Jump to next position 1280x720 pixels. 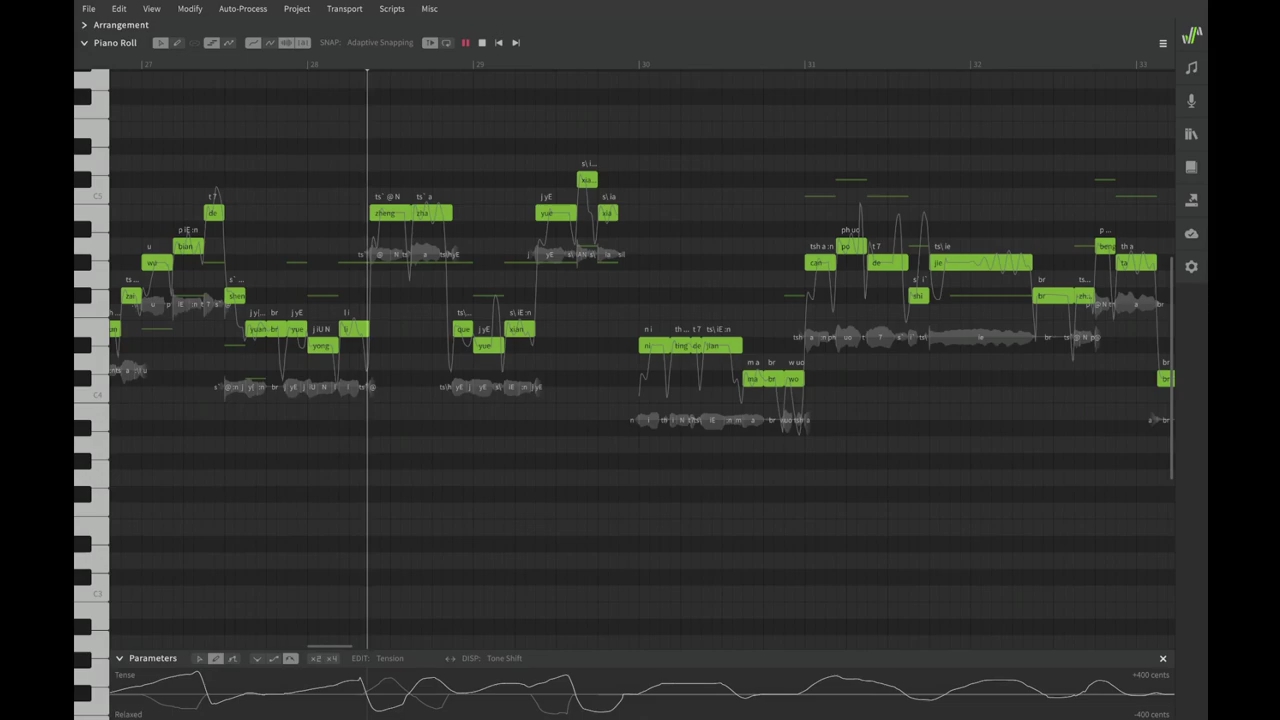pyautogui.click(x=516, y=43)
